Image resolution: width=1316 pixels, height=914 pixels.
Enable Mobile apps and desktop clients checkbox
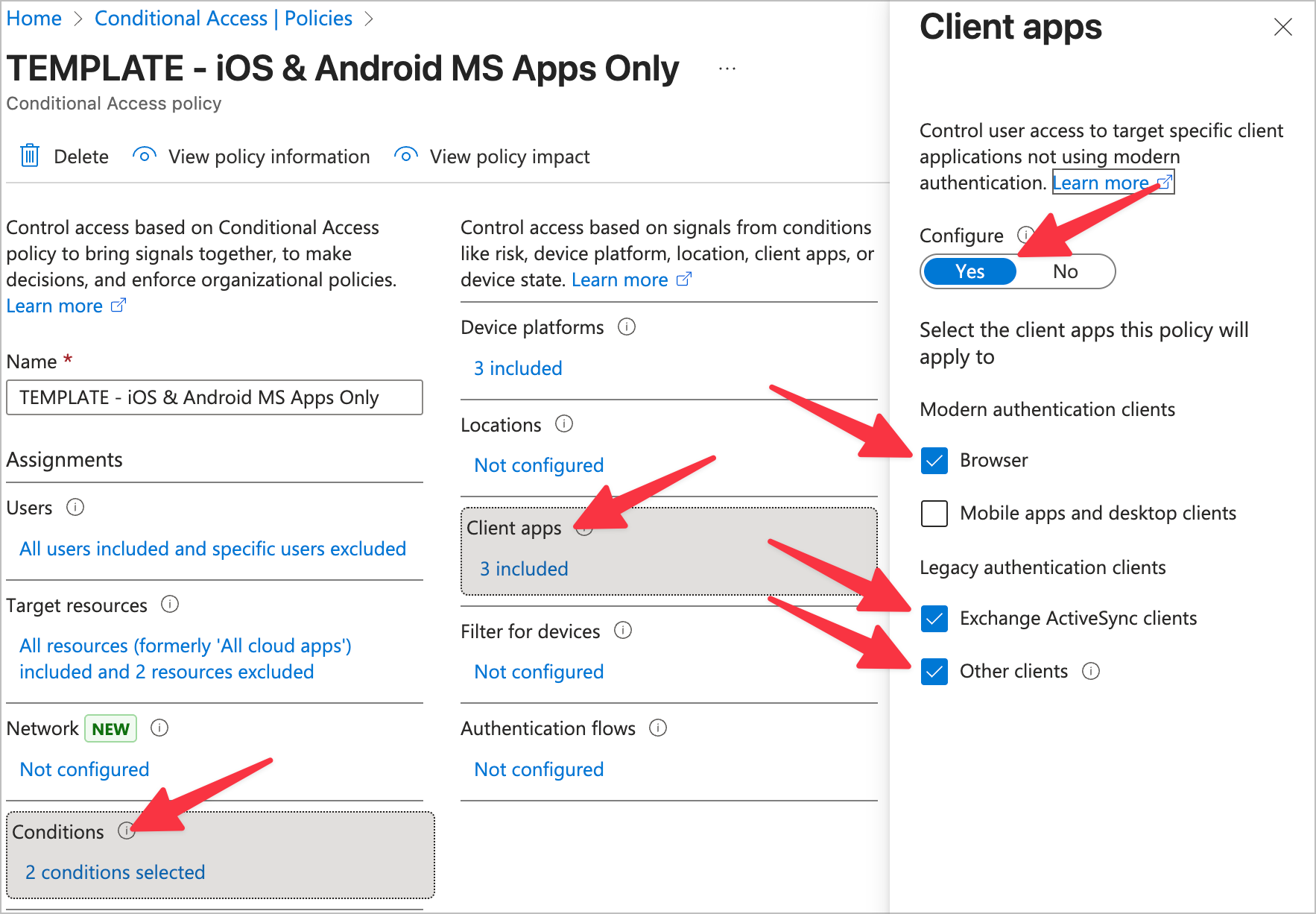click(x=934, y=514)
